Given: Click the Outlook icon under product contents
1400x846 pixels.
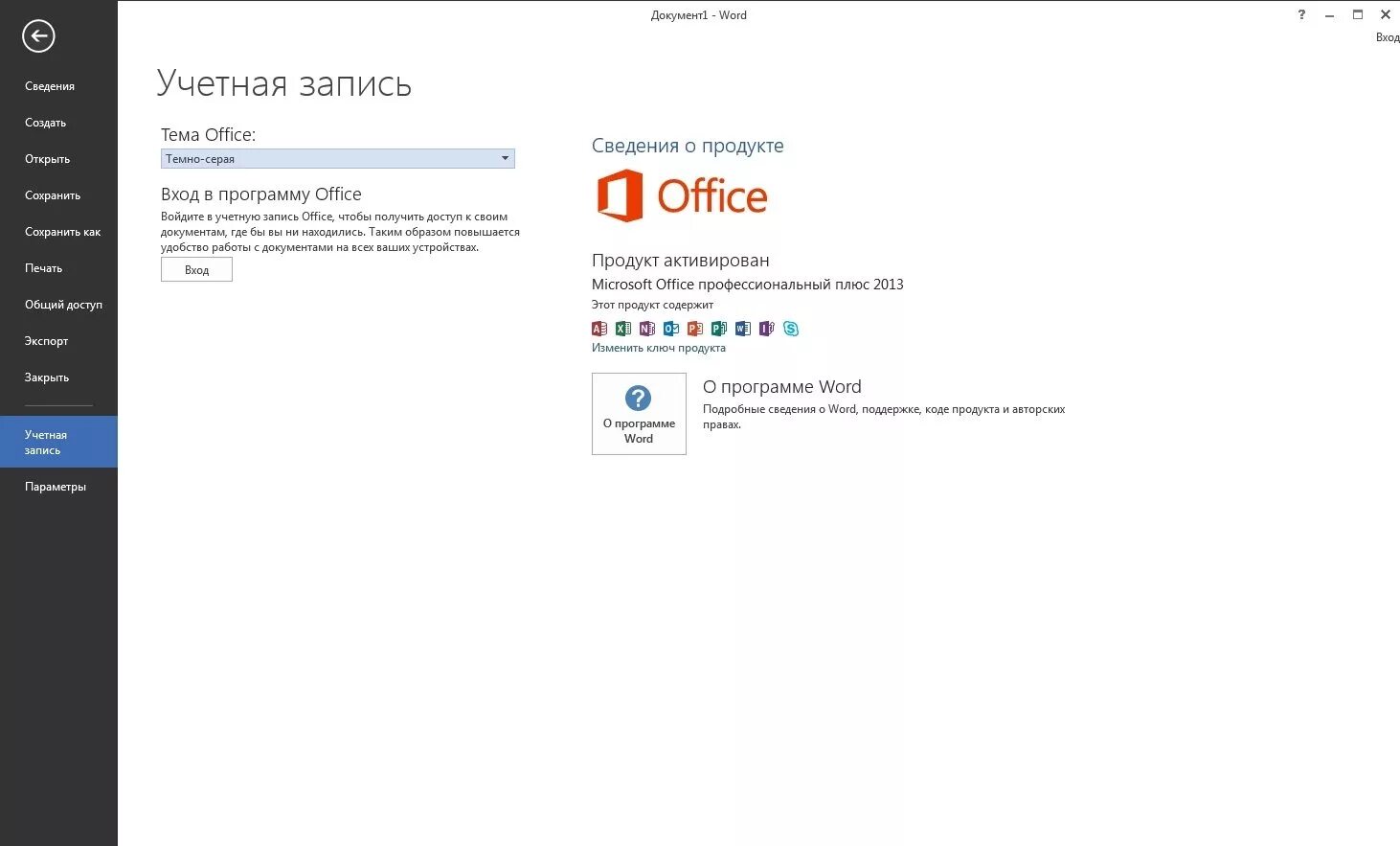Looking at the screenshot, I should (x=671, y=329).
